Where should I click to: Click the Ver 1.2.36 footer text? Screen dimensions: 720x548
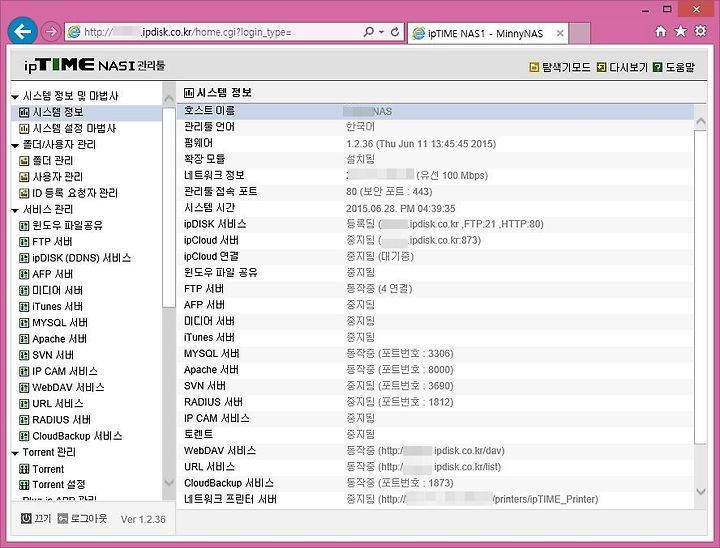coord(143,519)
